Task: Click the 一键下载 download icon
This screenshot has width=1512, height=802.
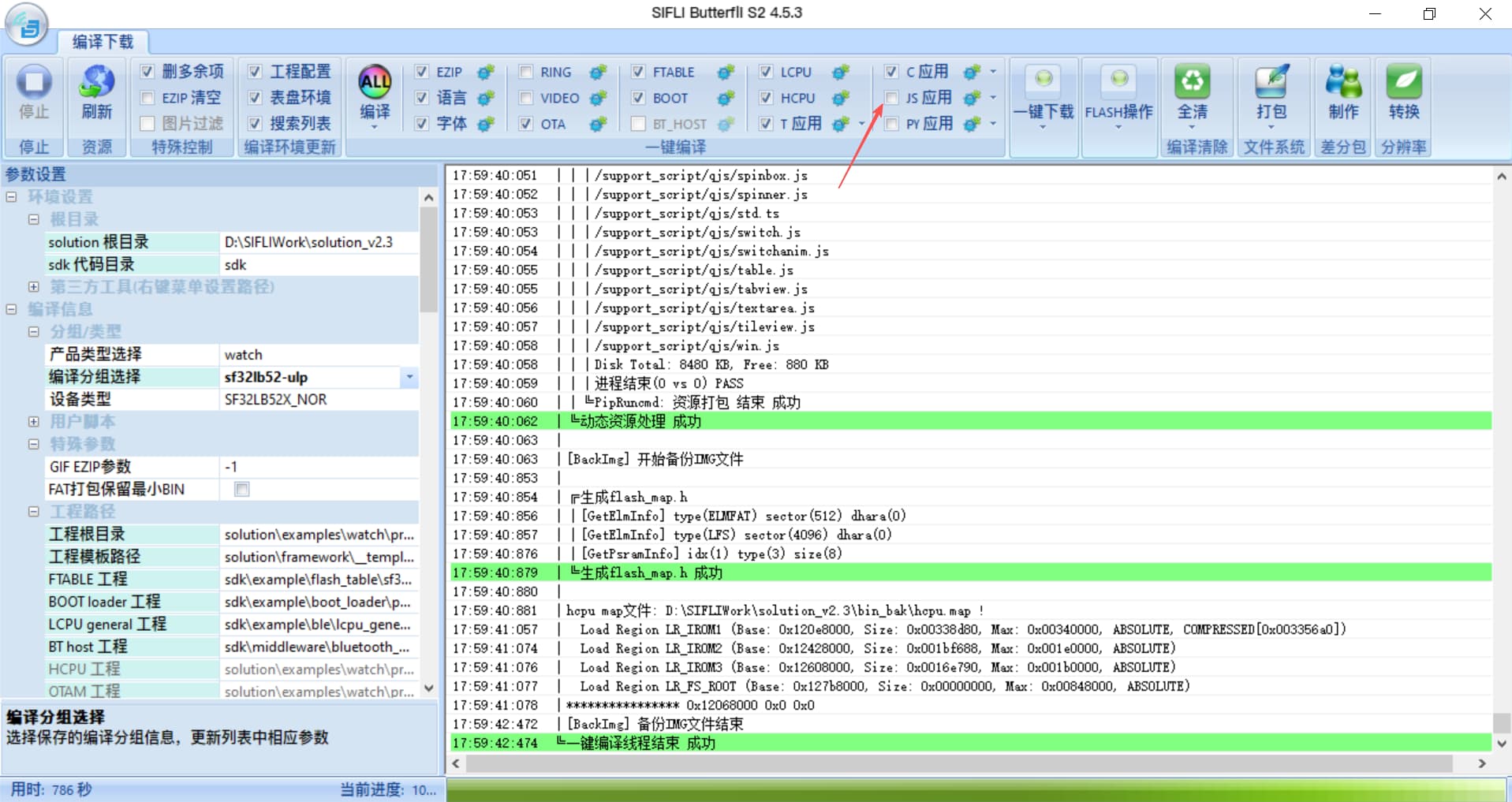Action: 1043,80
